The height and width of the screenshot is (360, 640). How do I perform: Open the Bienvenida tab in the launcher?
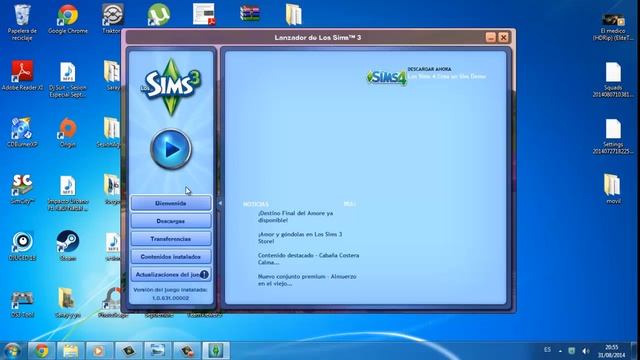click(x=171, y=203)
